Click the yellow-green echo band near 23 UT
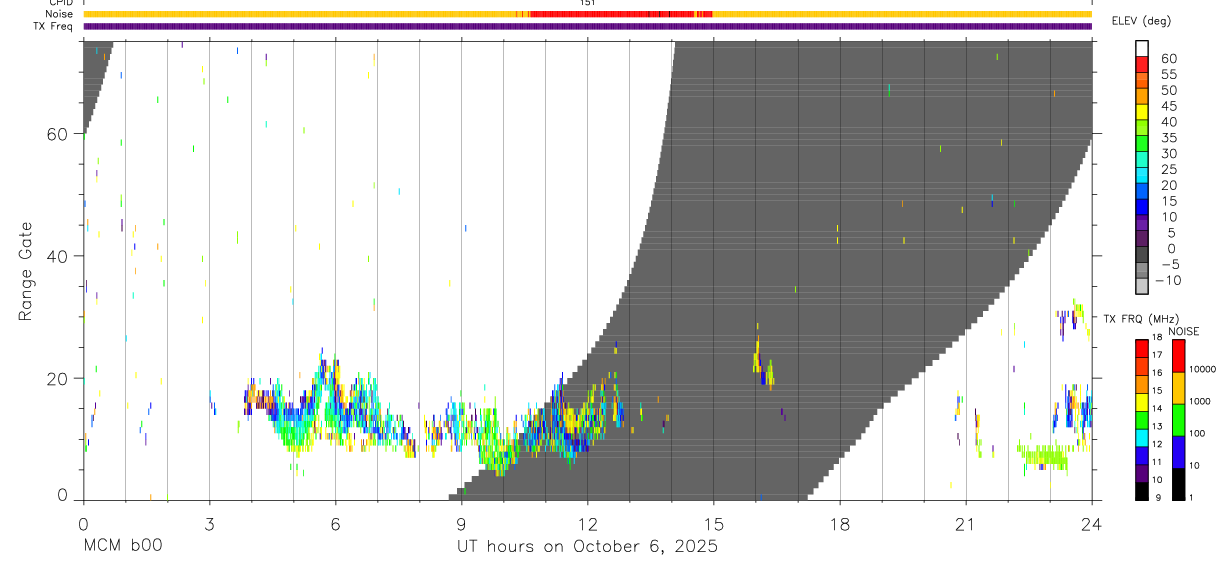 pos(1043,458)
